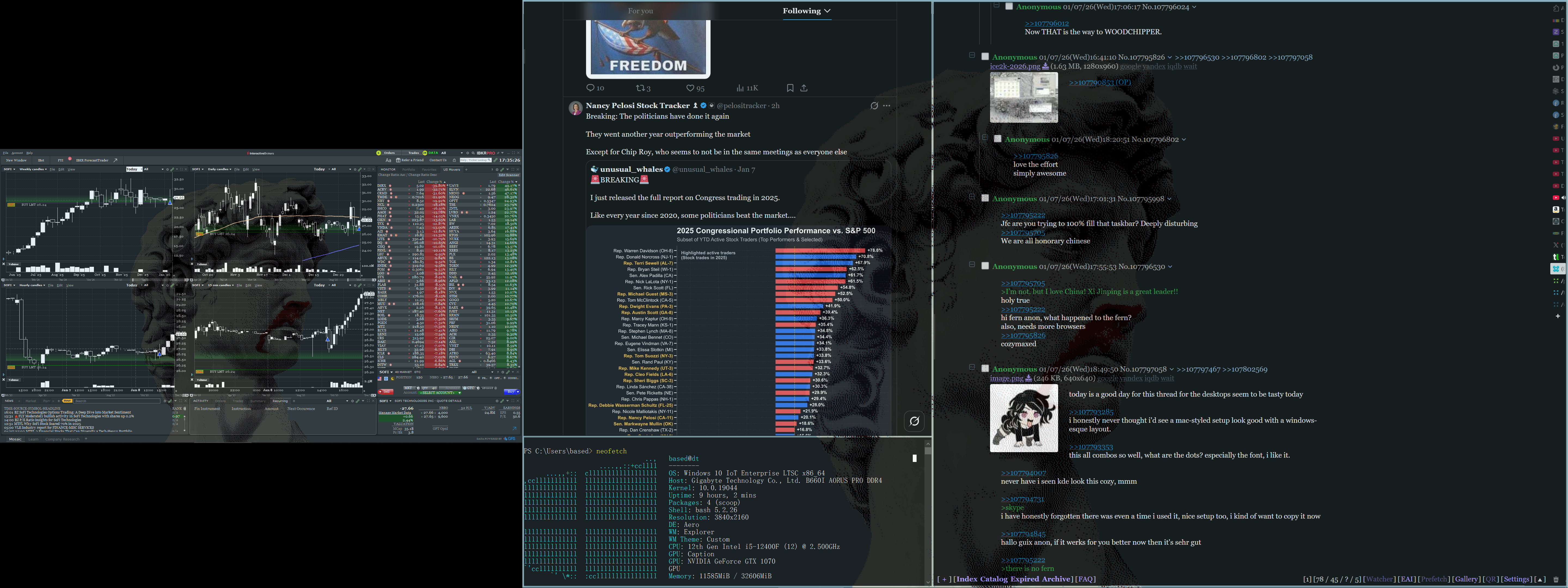Open the Account menu in IBKR menu bar
The height and width of the screenshot is (588, 1568).
pyautogui.click(x=17, y=153)
